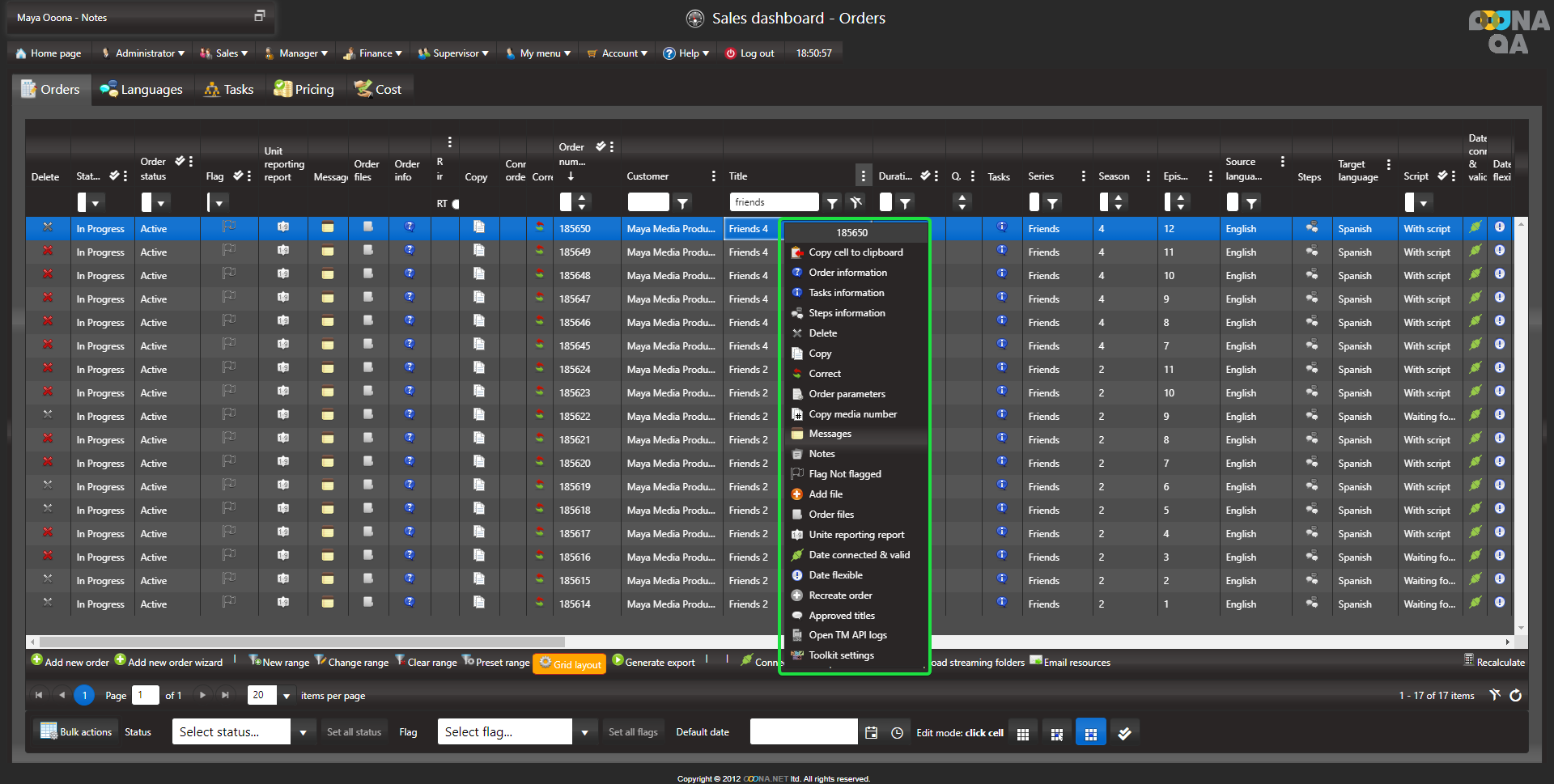Viewport: 1554px width, 784px height.
Task: Click the edit mode apply checkmark icon
Action: pos(1124,733)
